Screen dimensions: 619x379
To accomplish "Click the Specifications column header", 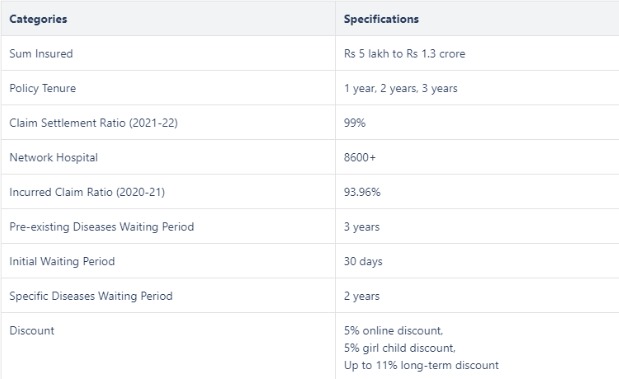I will pos(381,19).
